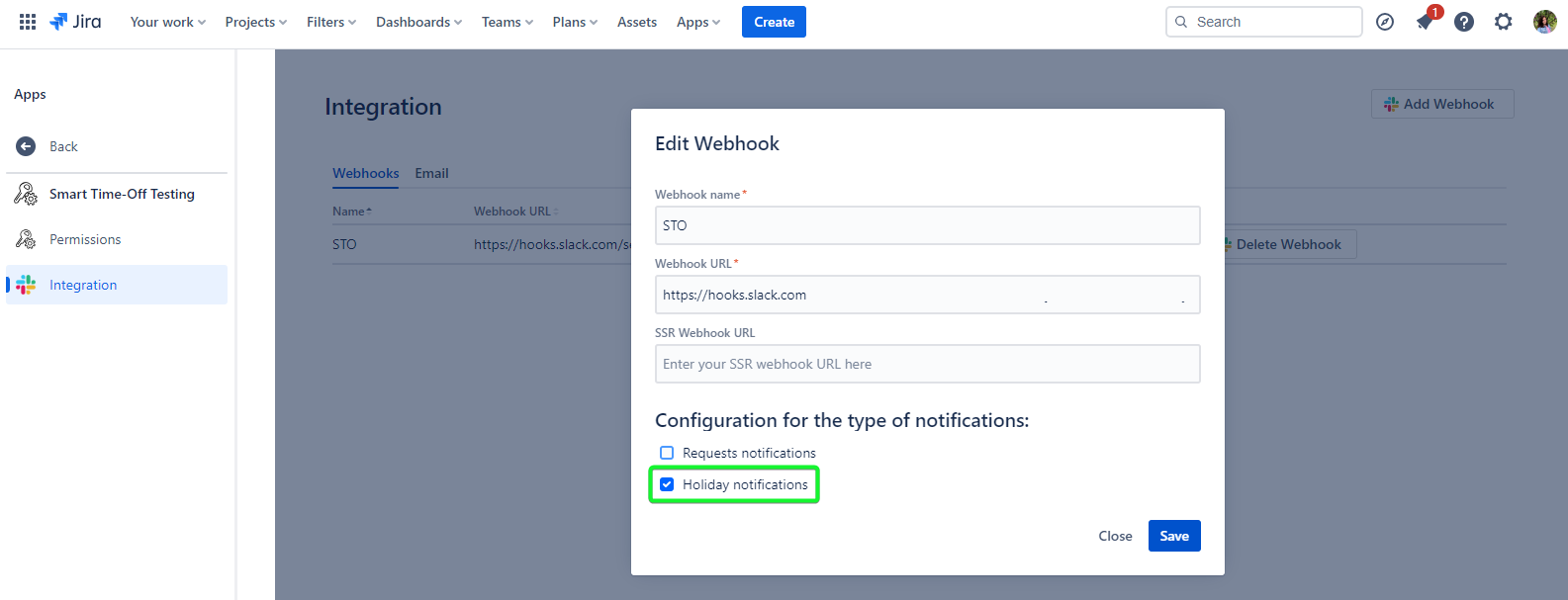Image resolution: width=1568 pixels, height=600 pixels.
Task: Open the Jira app switcher grid icon
Action: (x=28, y=22)
